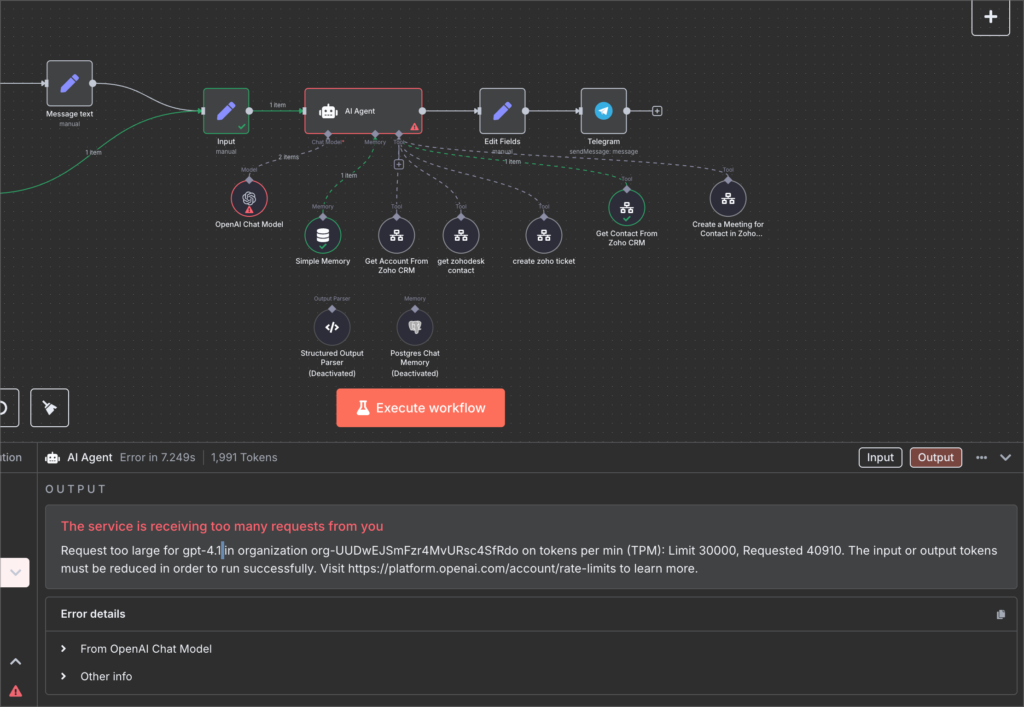Screen dimensions: 1024x707
Task: Click the warning triangle on AI Agent node
Action: click(x=414, y=127)
